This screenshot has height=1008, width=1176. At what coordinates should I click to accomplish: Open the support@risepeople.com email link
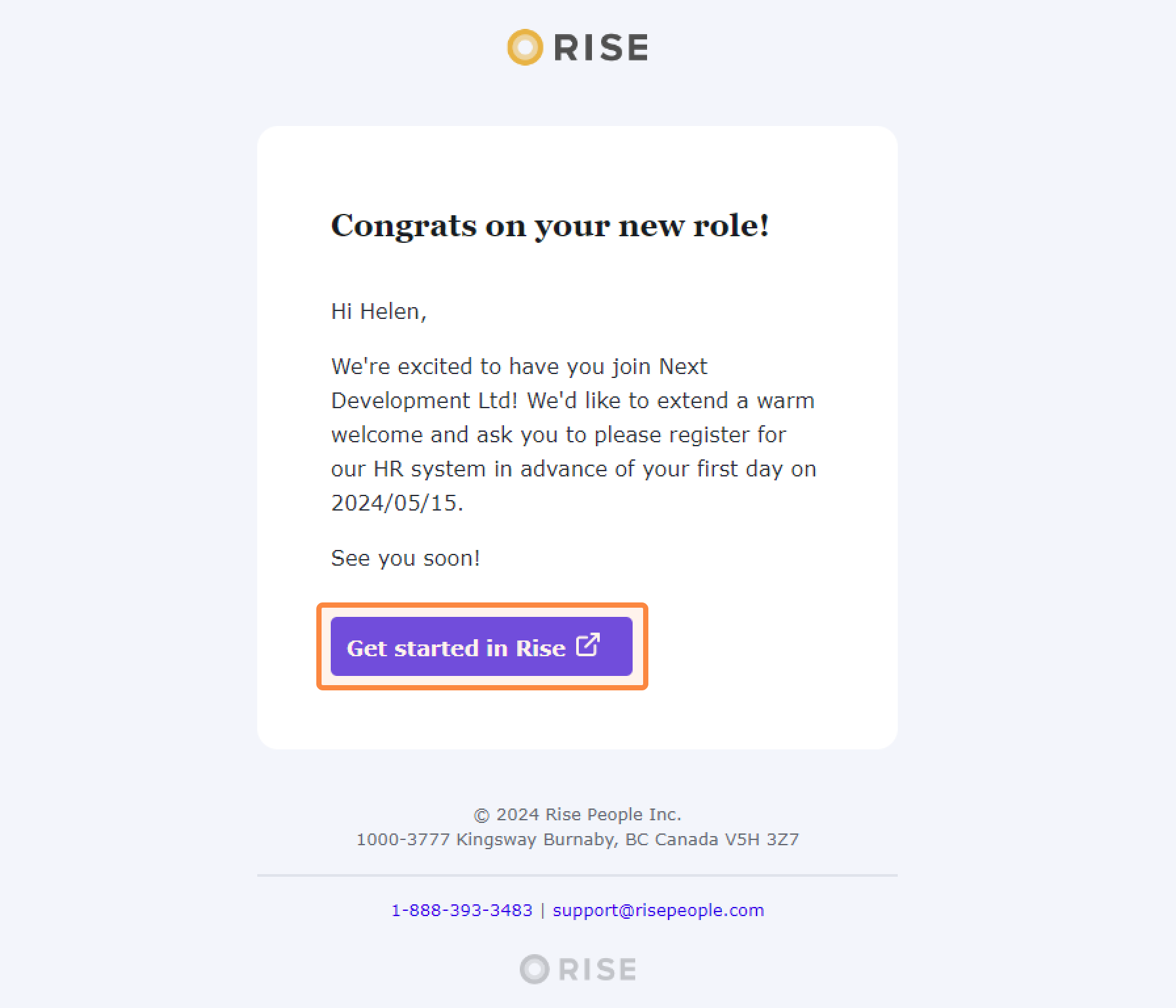coord(658,910)
